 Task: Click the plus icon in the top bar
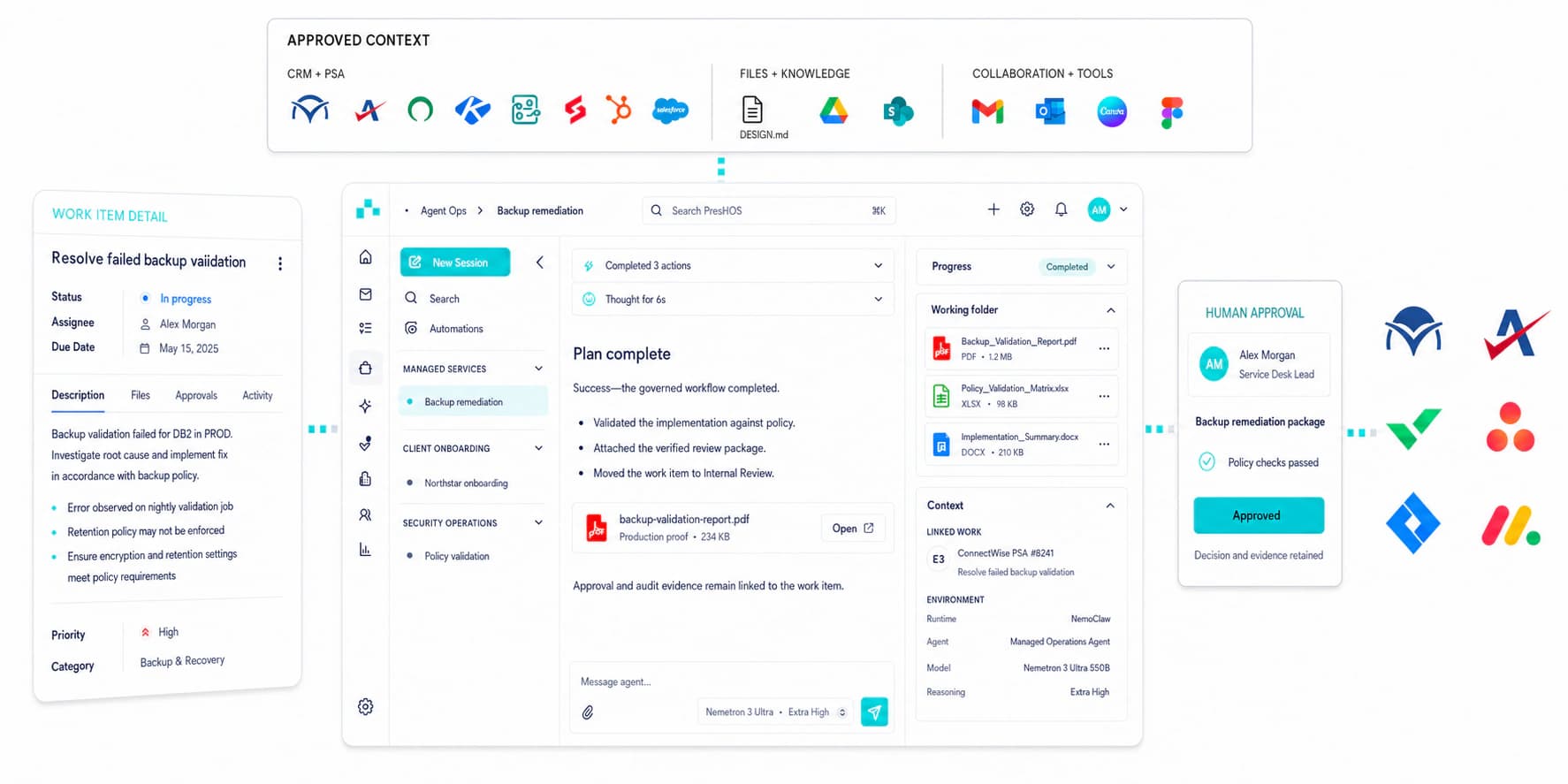993,209
